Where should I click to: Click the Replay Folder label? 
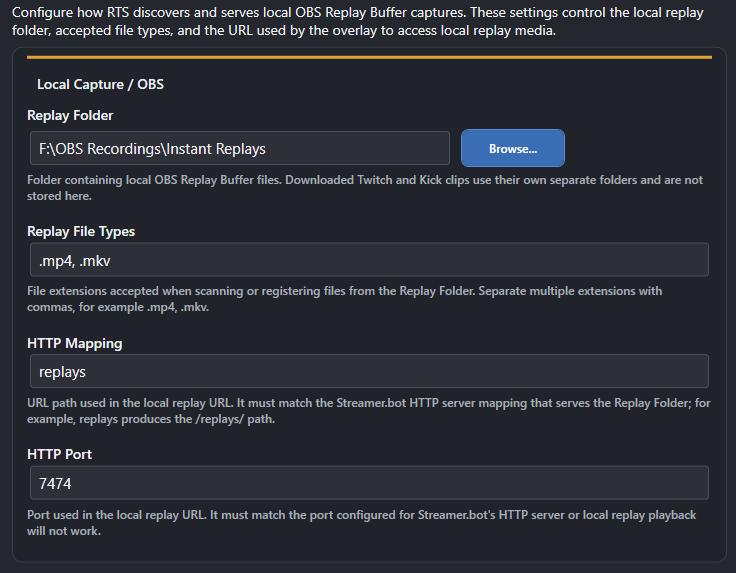(x=70, y=115)
